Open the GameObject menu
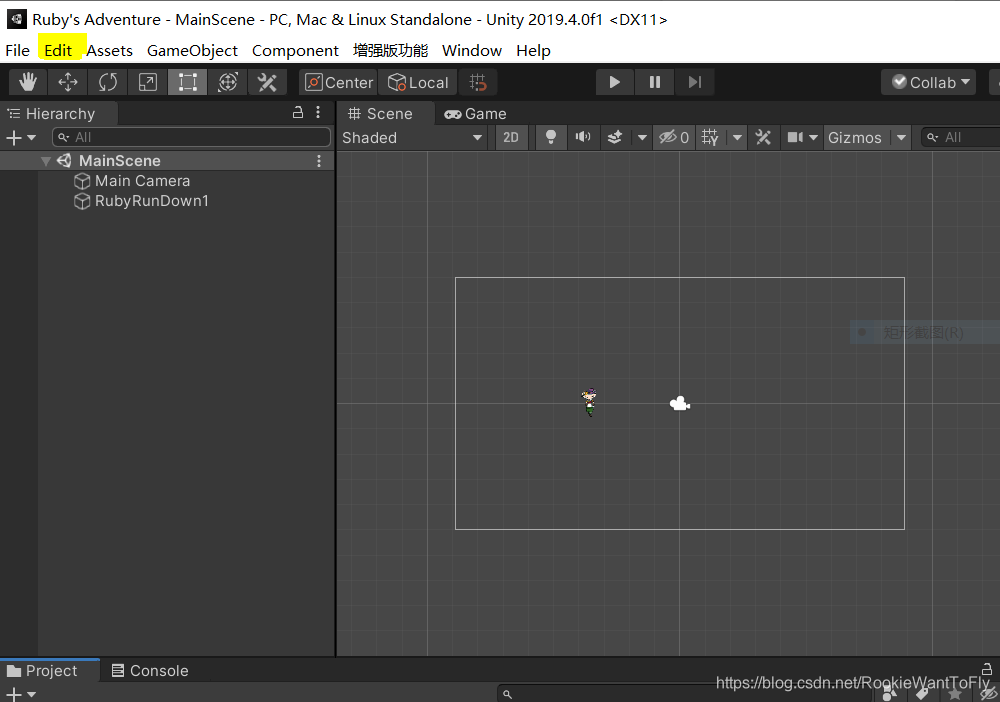The height and width of the screenshot is (702, 1000). click(x=192, y=50)
